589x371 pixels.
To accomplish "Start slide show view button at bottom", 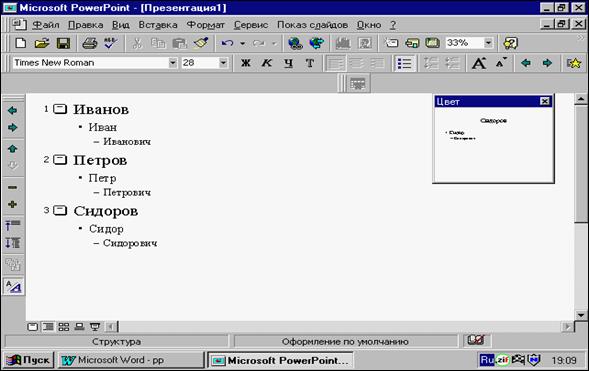I will [x=95, y=327].
